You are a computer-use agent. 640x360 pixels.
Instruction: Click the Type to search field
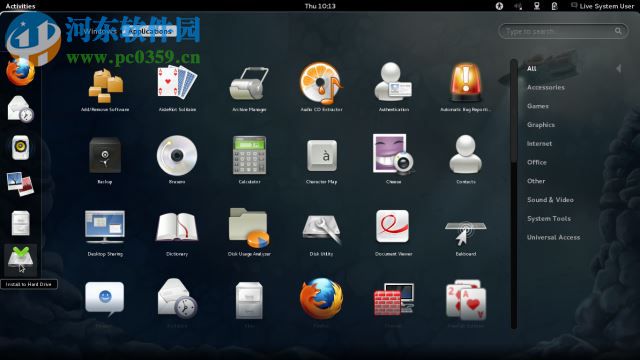tap(563, 31)
